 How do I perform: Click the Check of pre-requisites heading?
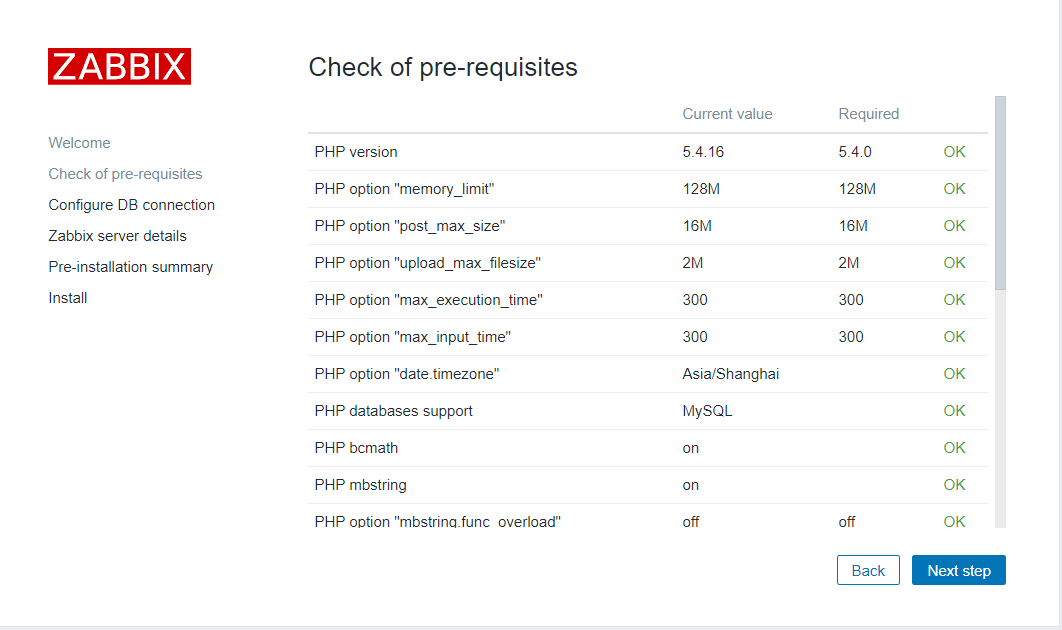point(443,67)
